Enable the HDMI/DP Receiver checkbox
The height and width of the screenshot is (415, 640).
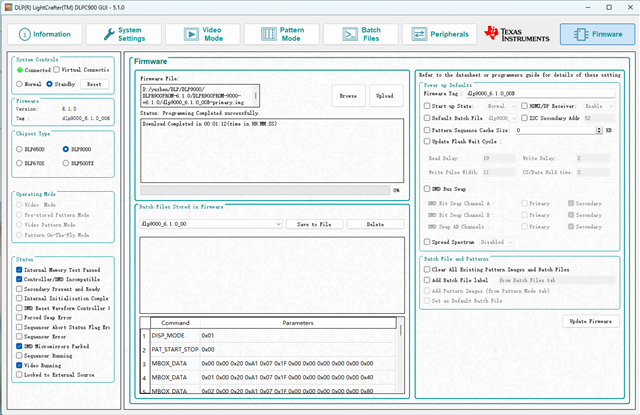(x=524, y=106)
